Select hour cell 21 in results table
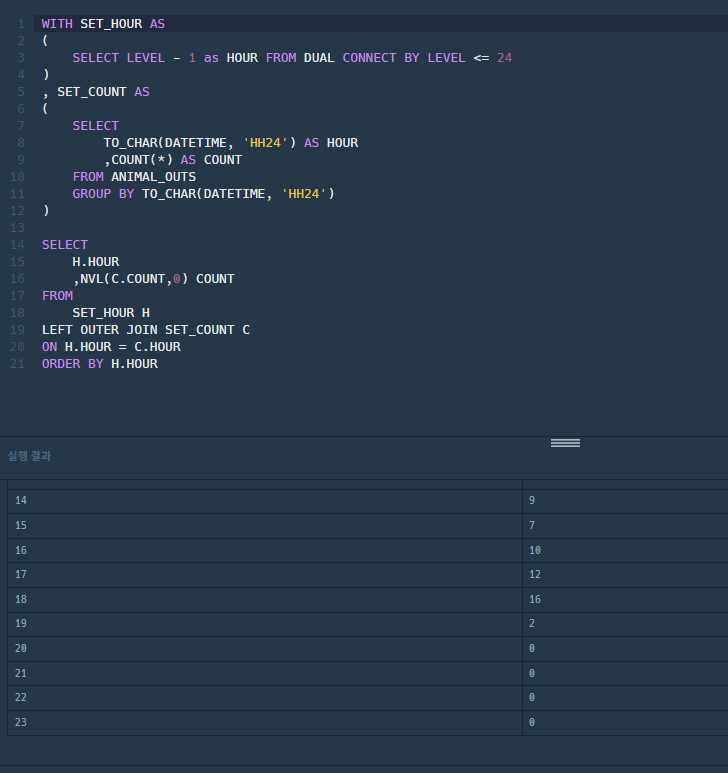Viewport: 728px width, 773px height. pyautogui.click(x=265, y=673)
